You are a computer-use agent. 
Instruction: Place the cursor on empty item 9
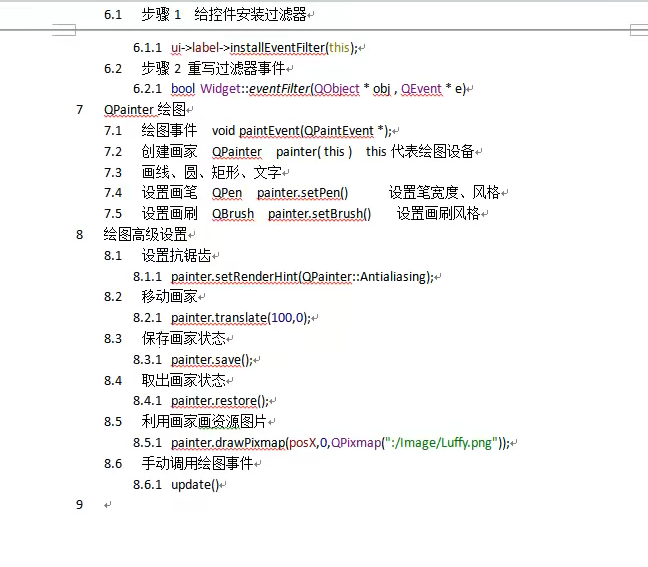(x=108, y=505)
